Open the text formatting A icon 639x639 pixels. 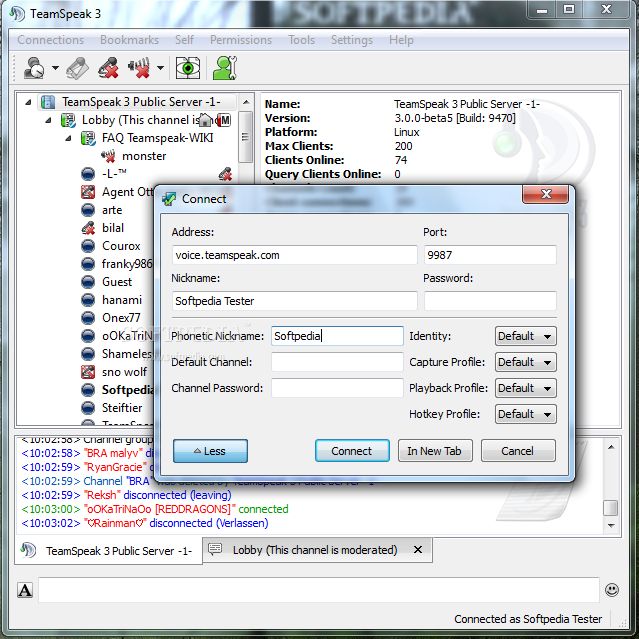pyautogui.click(x=25, y=590)
